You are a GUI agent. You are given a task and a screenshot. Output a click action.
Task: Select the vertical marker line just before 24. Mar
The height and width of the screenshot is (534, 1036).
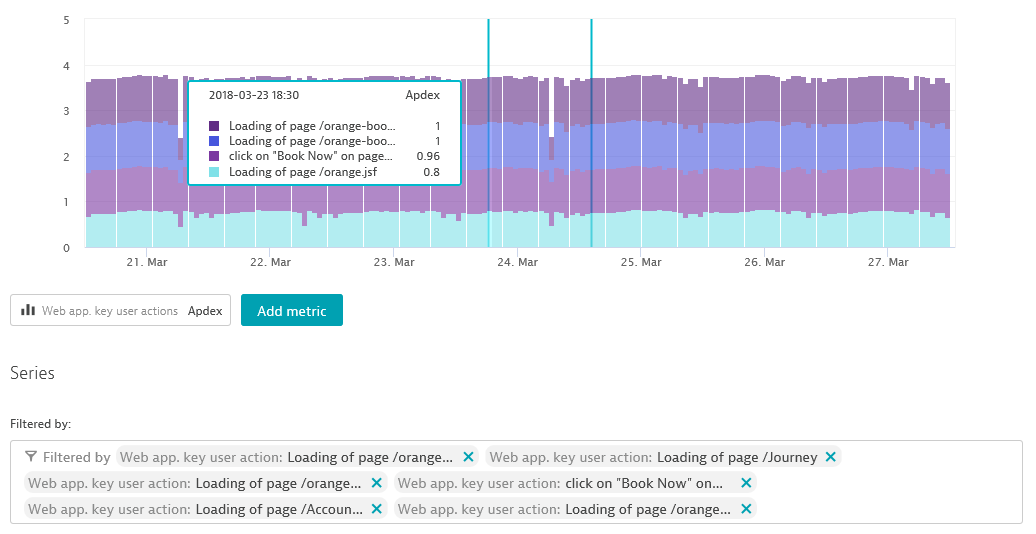click(x=488, y=130)
